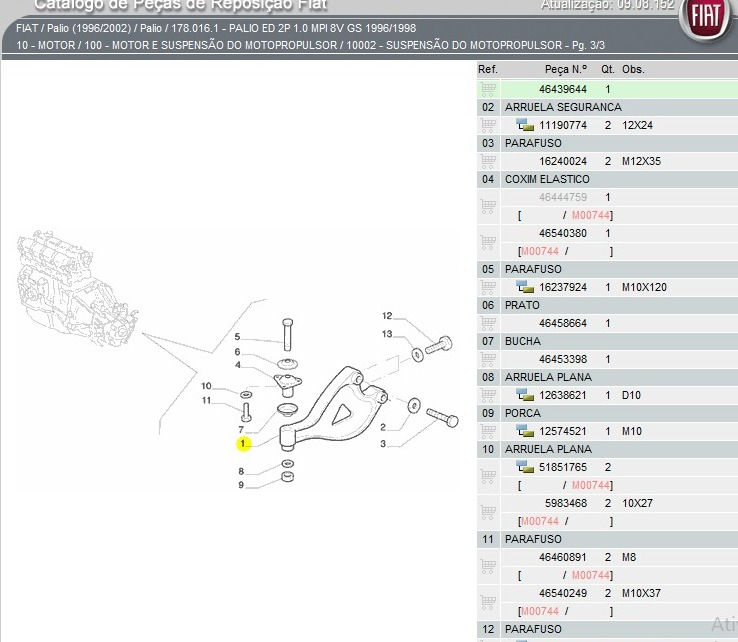Open replacement info icon for 12574521
The width and height of the screenshot is (738, 642).
coord(525,431)
